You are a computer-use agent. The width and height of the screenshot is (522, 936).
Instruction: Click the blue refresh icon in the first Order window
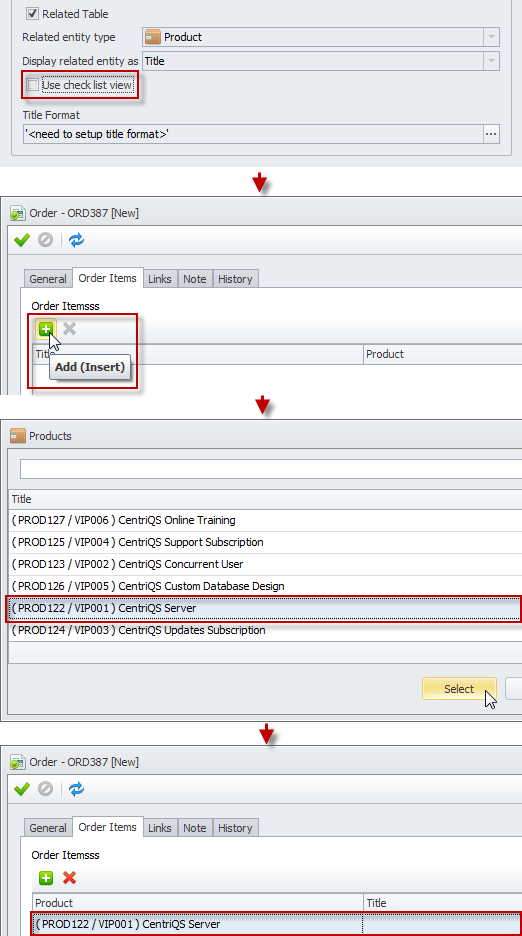tap(76, 240)
